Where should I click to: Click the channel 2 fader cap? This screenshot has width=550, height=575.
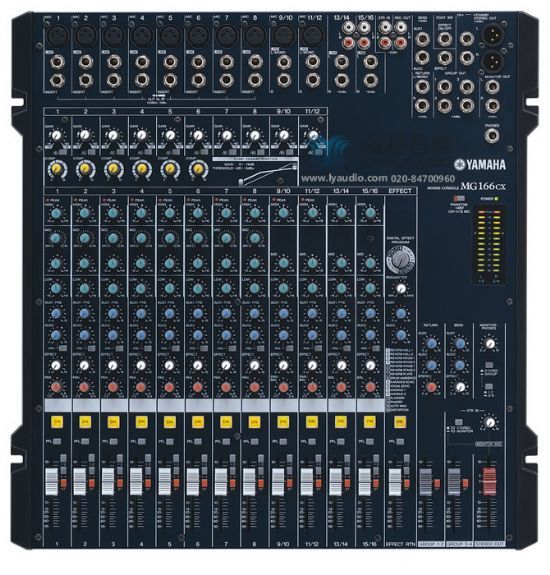click(x=80, y=481)
